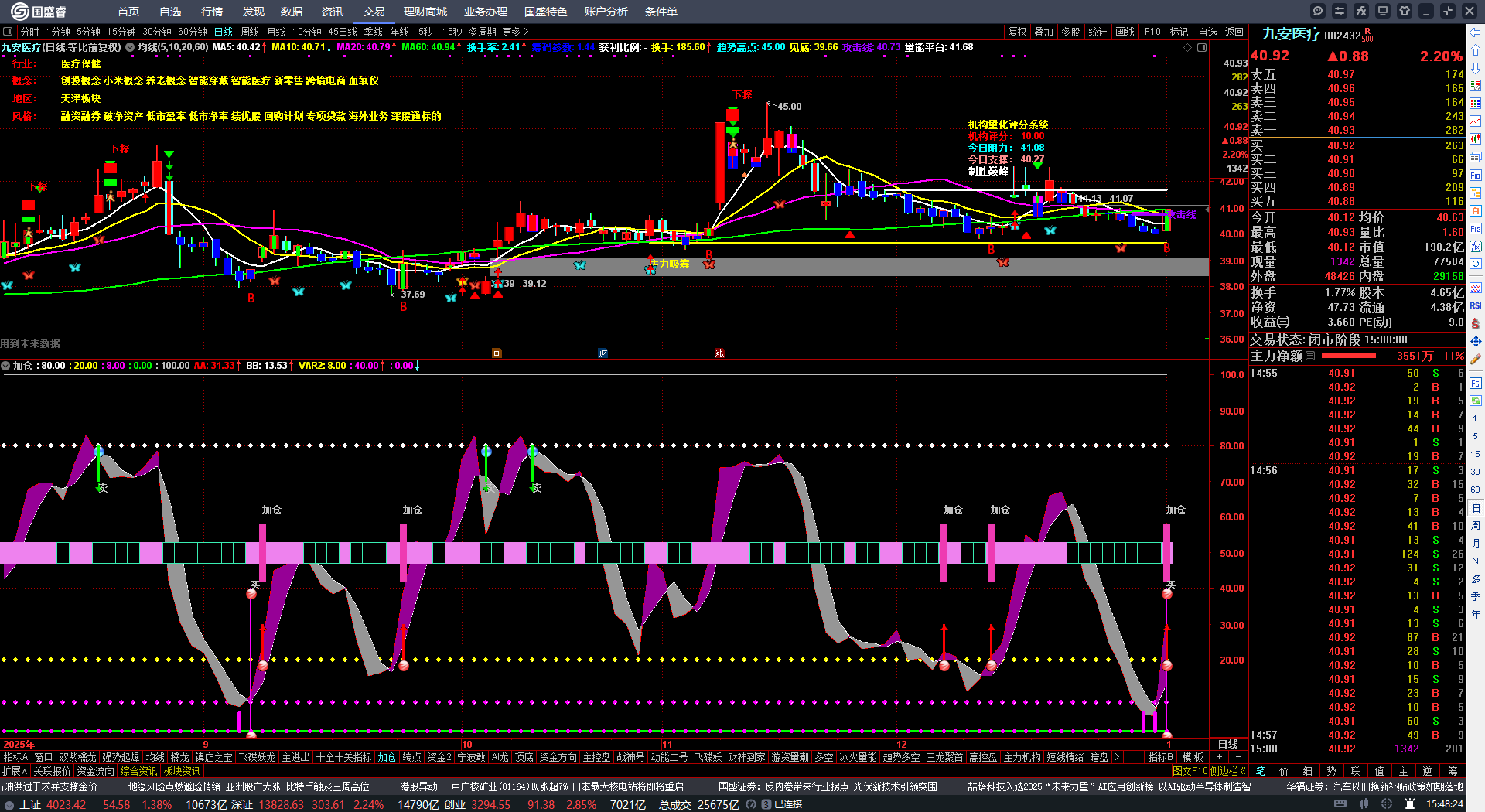The height and width of the screenshot is (812, 1485).
Task: Click the small list icon beside 主力净额
Action: click(x=1310, y=356)
